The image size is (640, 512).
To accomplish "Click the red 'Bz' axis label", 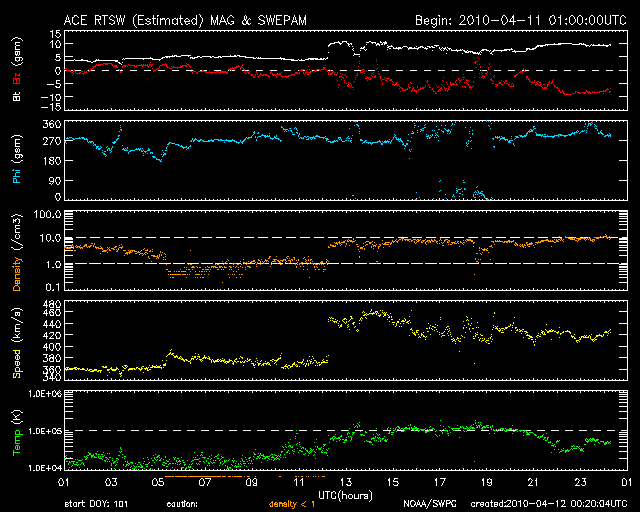I will click(16, 78).
